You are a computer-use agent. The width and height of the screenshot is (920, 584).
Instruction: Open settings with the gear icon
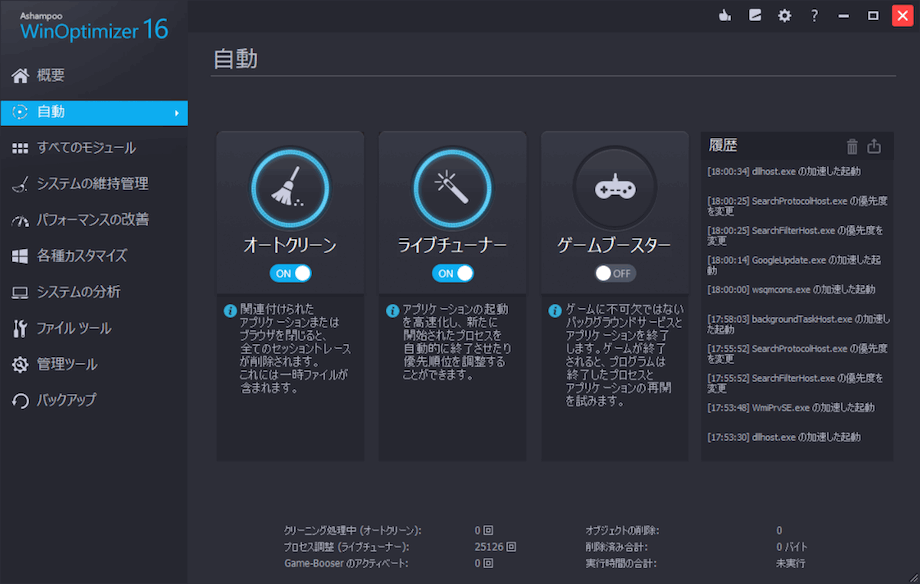[x=784, y=16]
